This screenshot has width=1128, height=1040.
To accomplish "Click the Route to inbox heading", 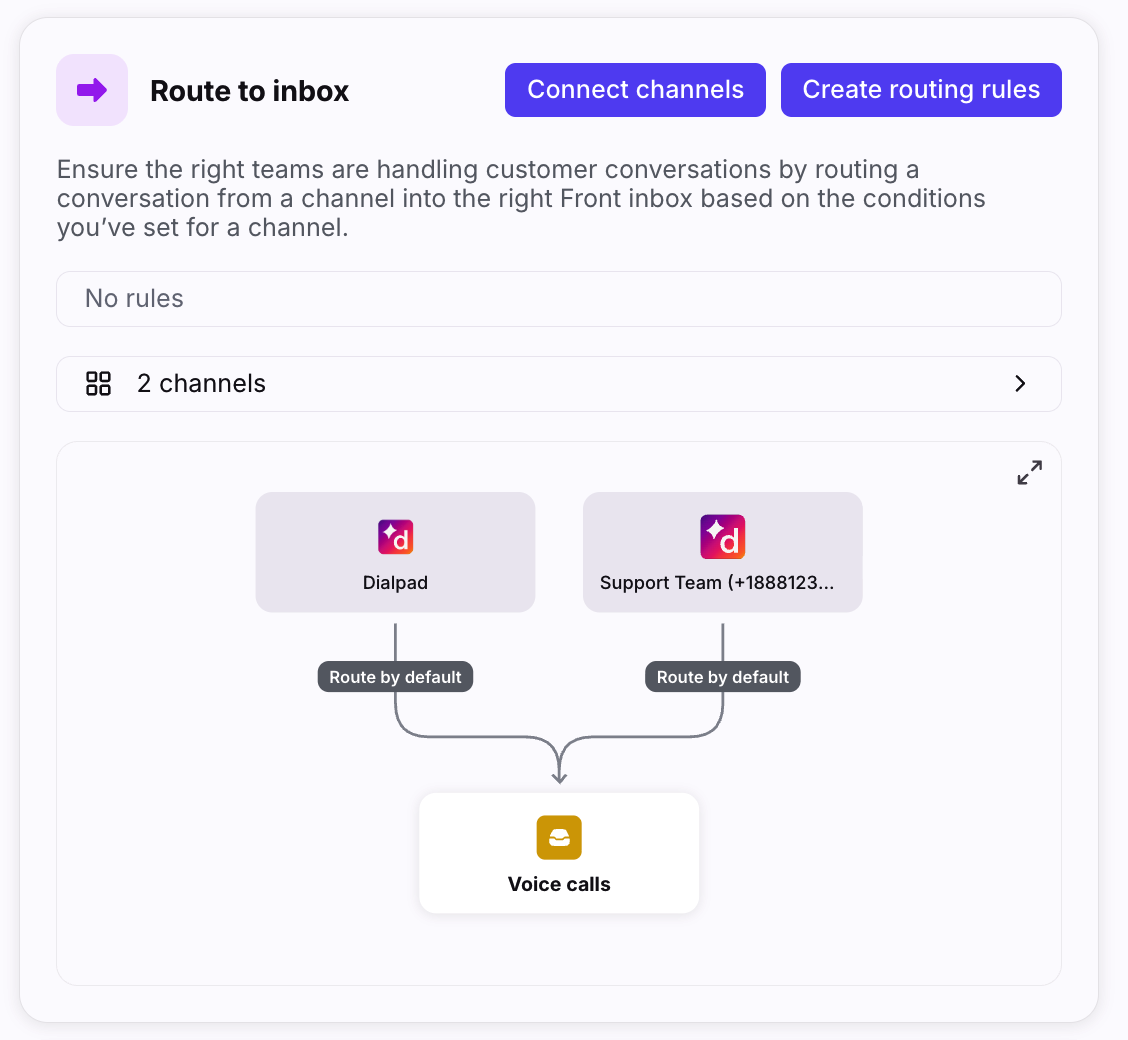I will (249, 91).
